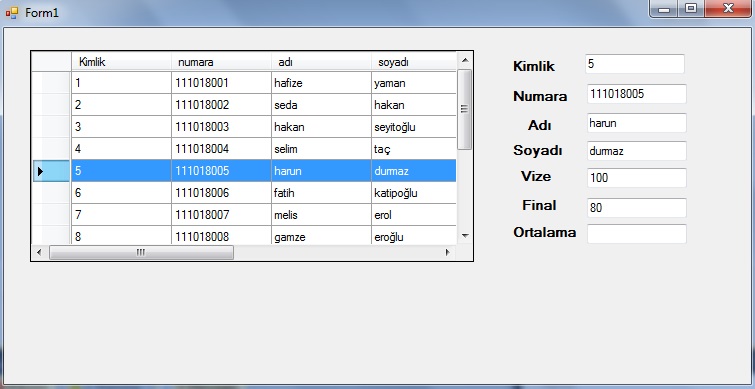Select the name cell melis
This screenshot has height=389, width=755.
(x=321, y=215)
